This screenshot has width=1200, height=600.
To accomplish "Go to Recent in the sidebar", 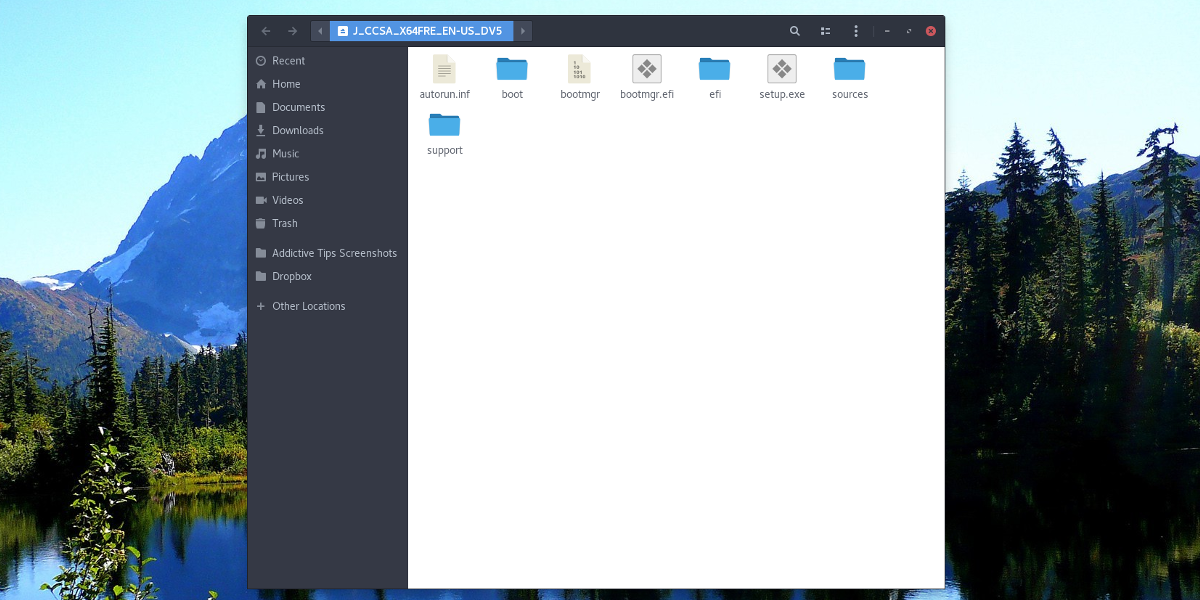I will (288, 61).
